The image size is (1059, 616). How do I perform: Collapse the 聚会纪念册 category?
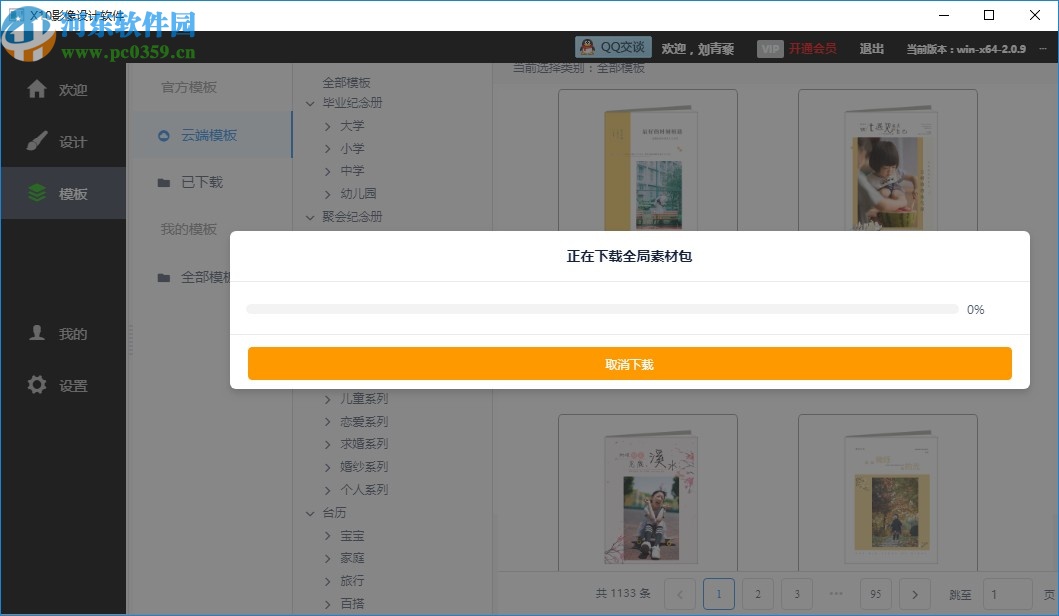(x=311, y=216)
